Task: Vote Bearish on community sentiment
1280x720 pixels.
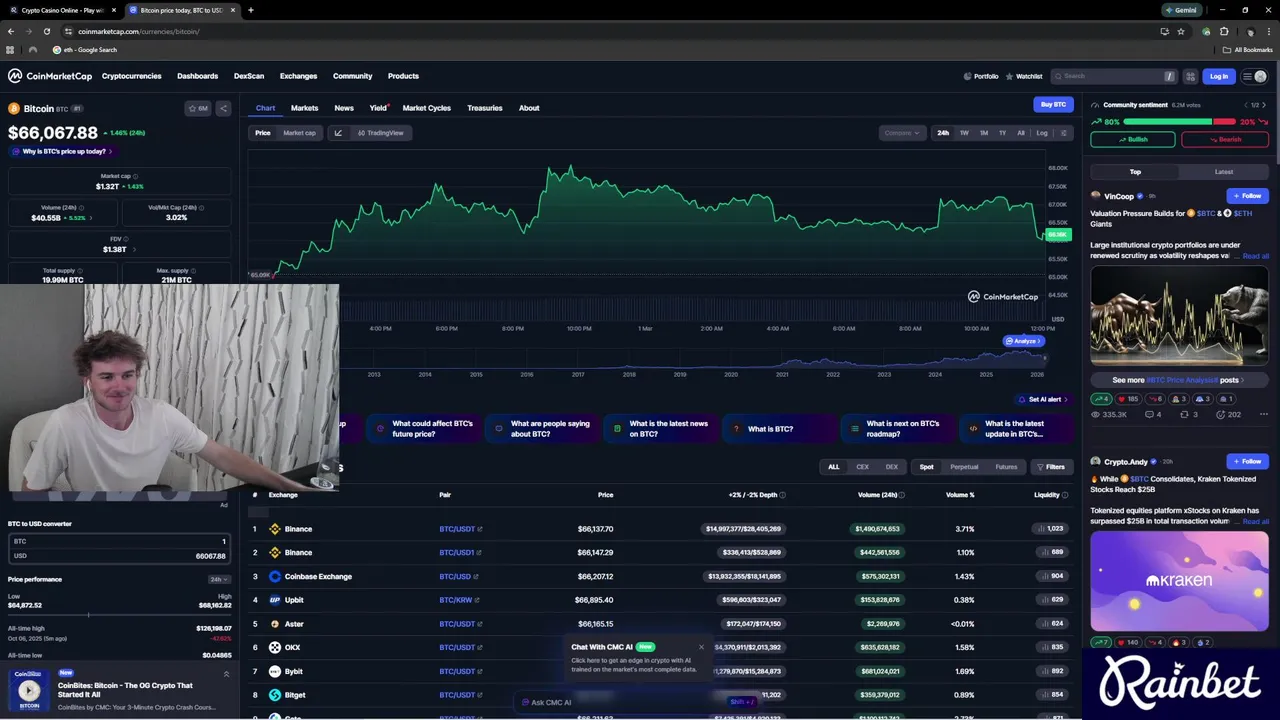Action: [x=1225, y=140]
